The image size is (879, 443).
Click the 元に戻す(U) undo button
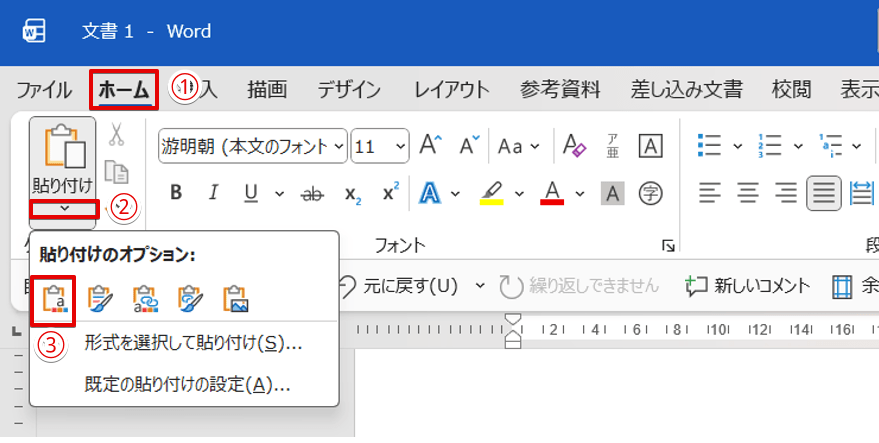(399, 286)
